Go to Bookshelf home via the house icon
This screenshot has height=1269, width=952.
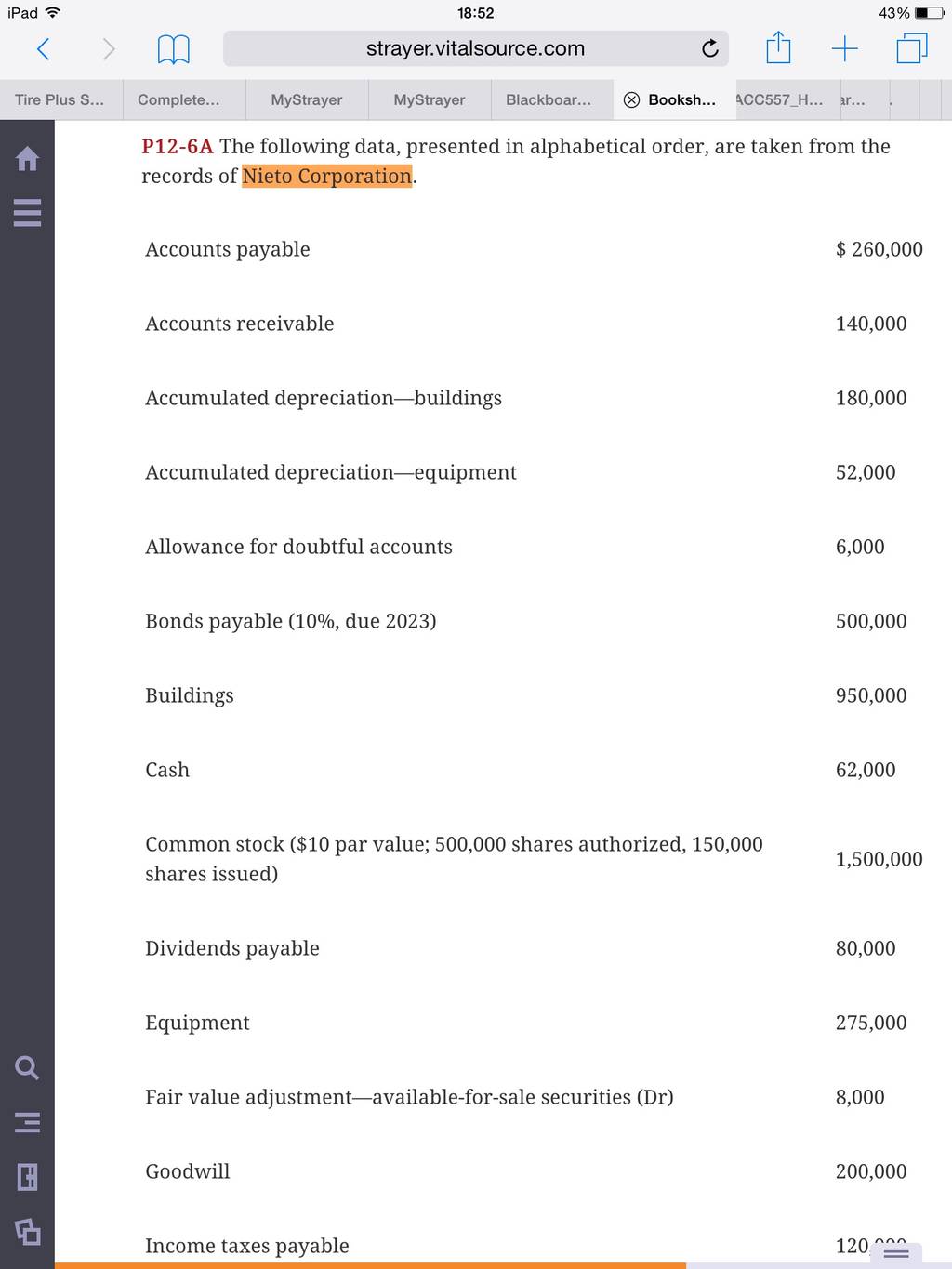(28, 159)
